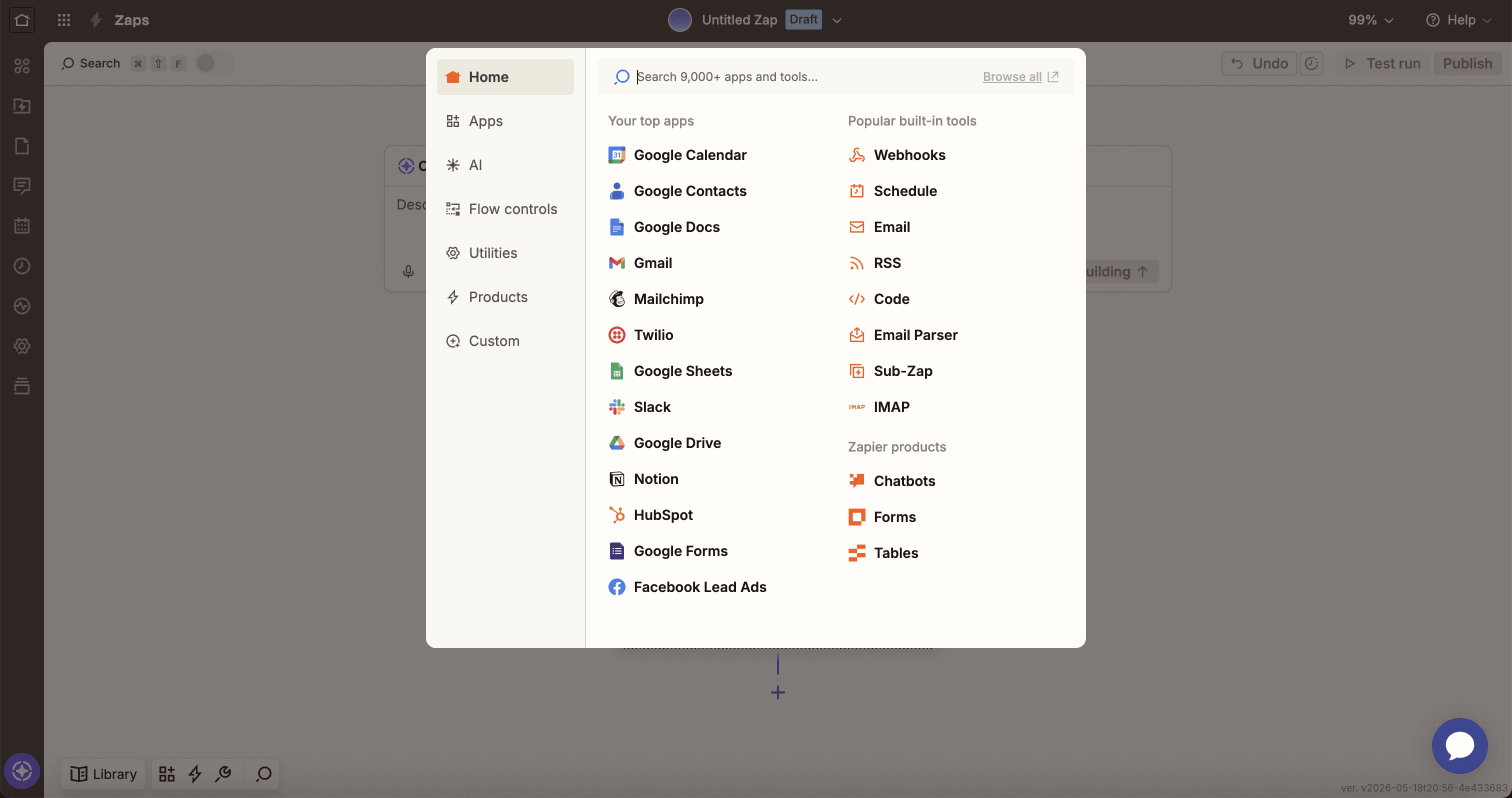Click the Copilot icon at the bottom left
Screen dimensions: 1512x798
[21, 771]
